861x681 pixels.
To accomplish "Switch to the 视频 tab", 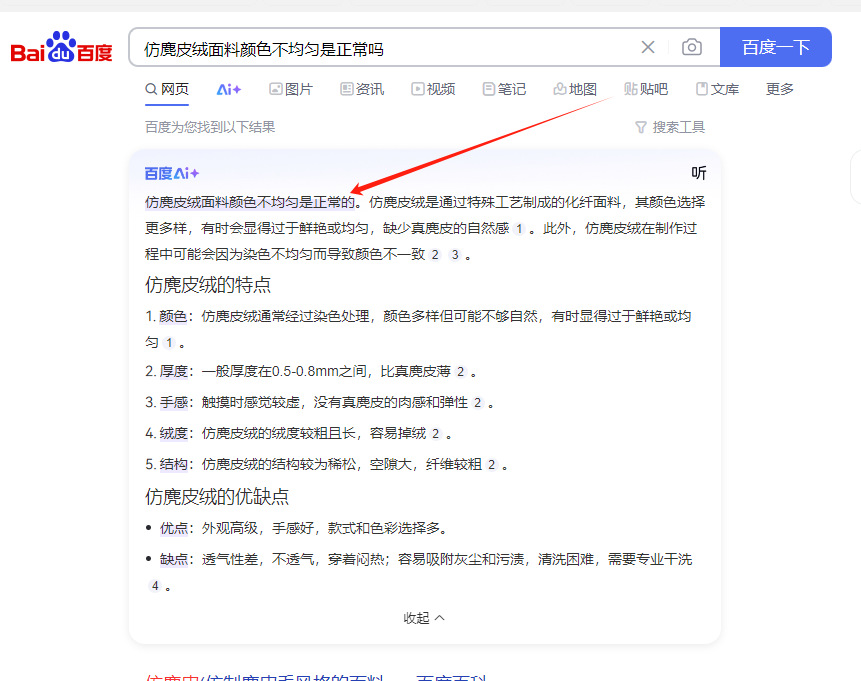I will (x=433, y=89).
